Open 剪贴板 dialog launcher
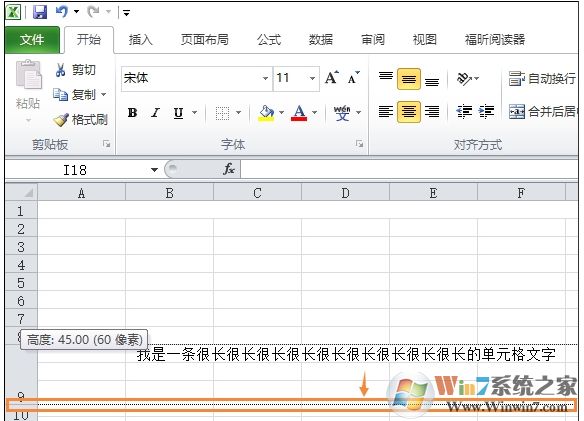The width and height of the screenshot is (584, 421). click(107, 144)
